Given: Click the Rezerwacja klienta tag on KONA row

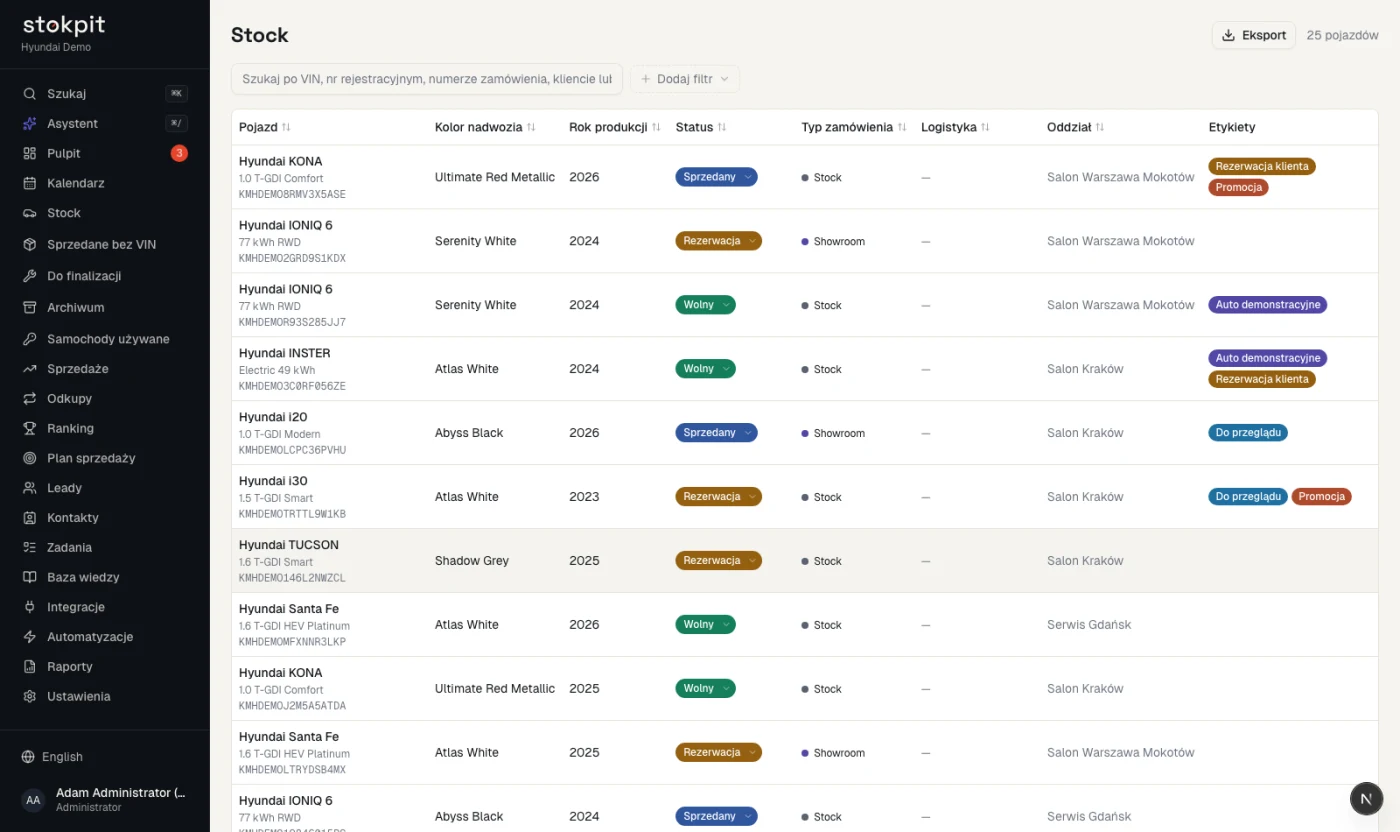Looking at the screenshot, I should pyautogui.click(x=1262, y=166).
